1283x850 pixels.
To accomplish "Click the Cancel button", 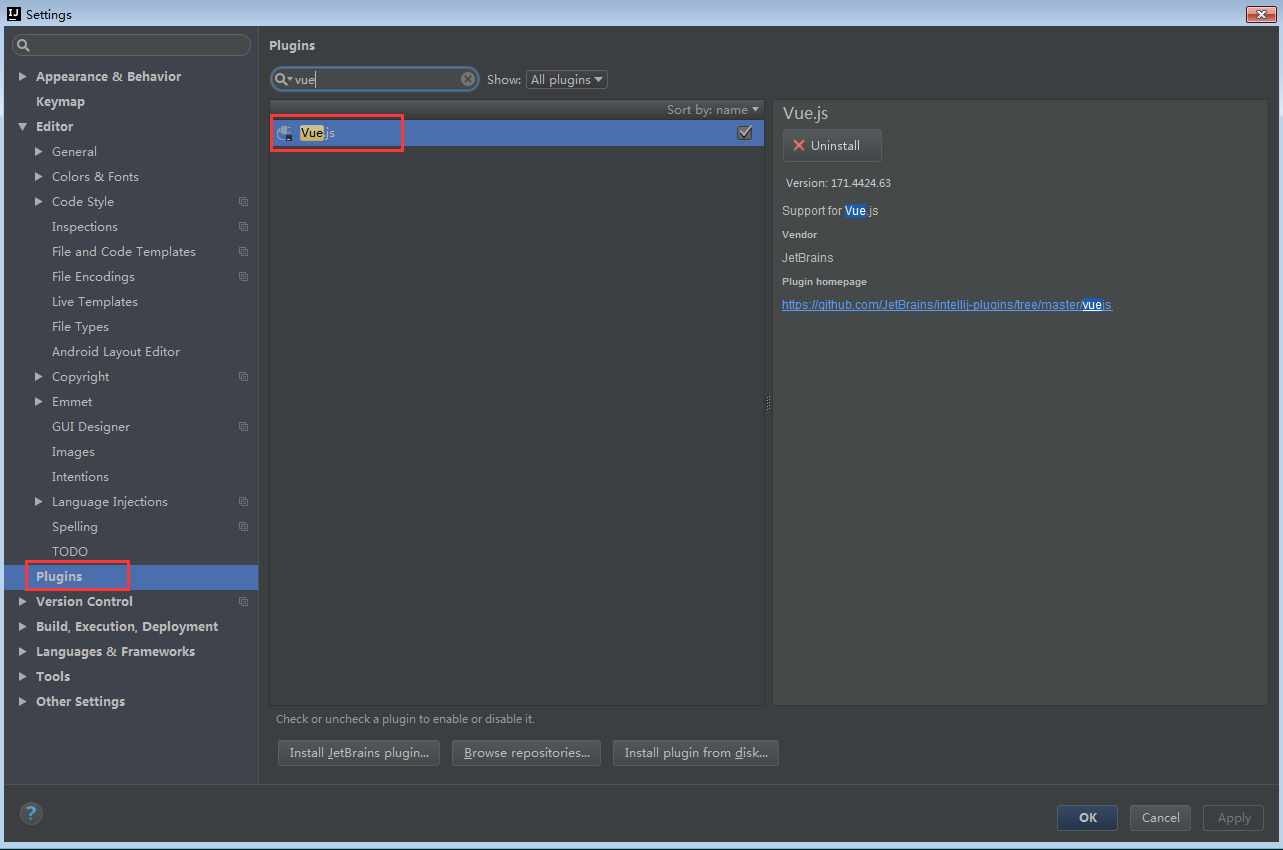I will [x=1160, y=817].
